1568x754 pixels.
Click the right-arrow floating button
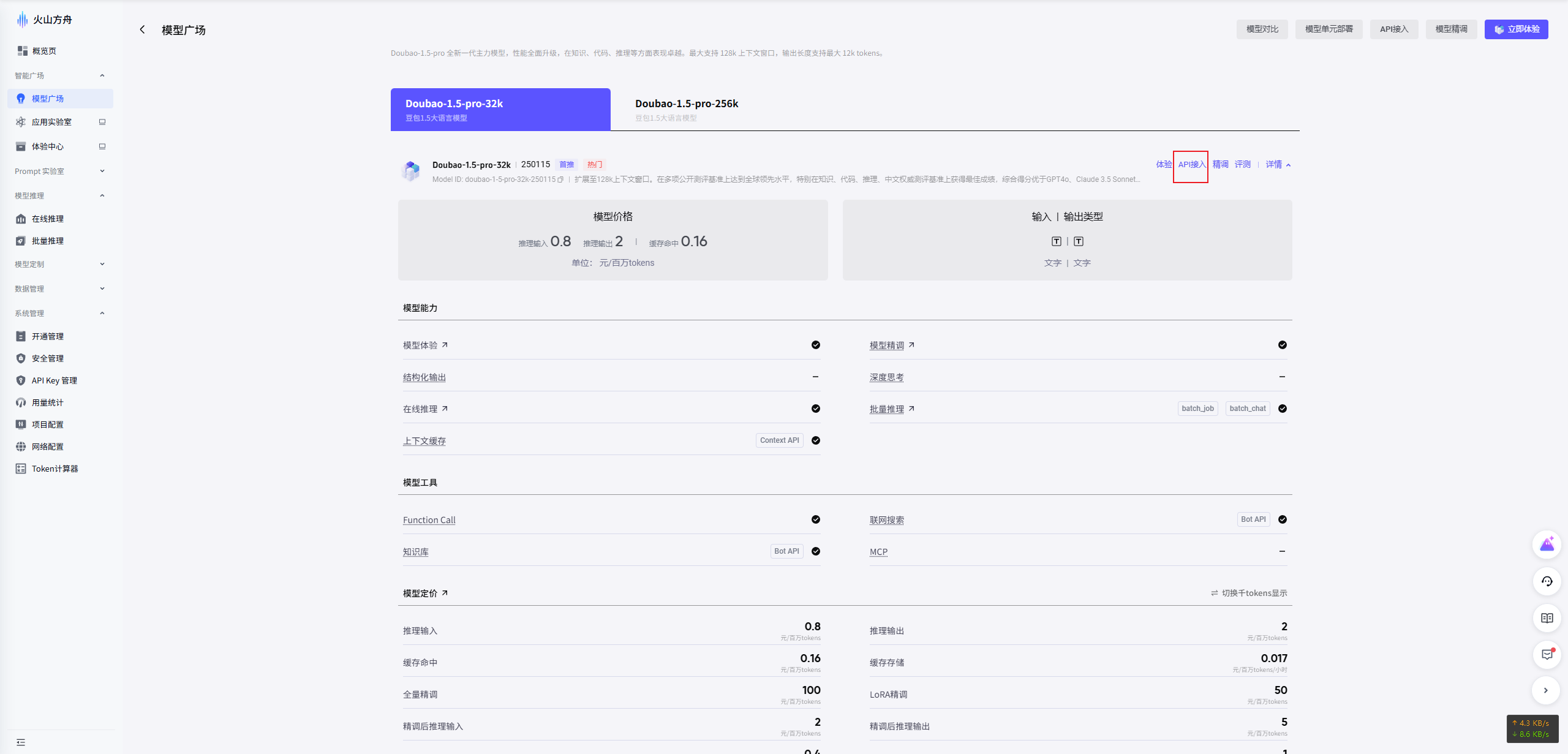[x=1545, y=690]
